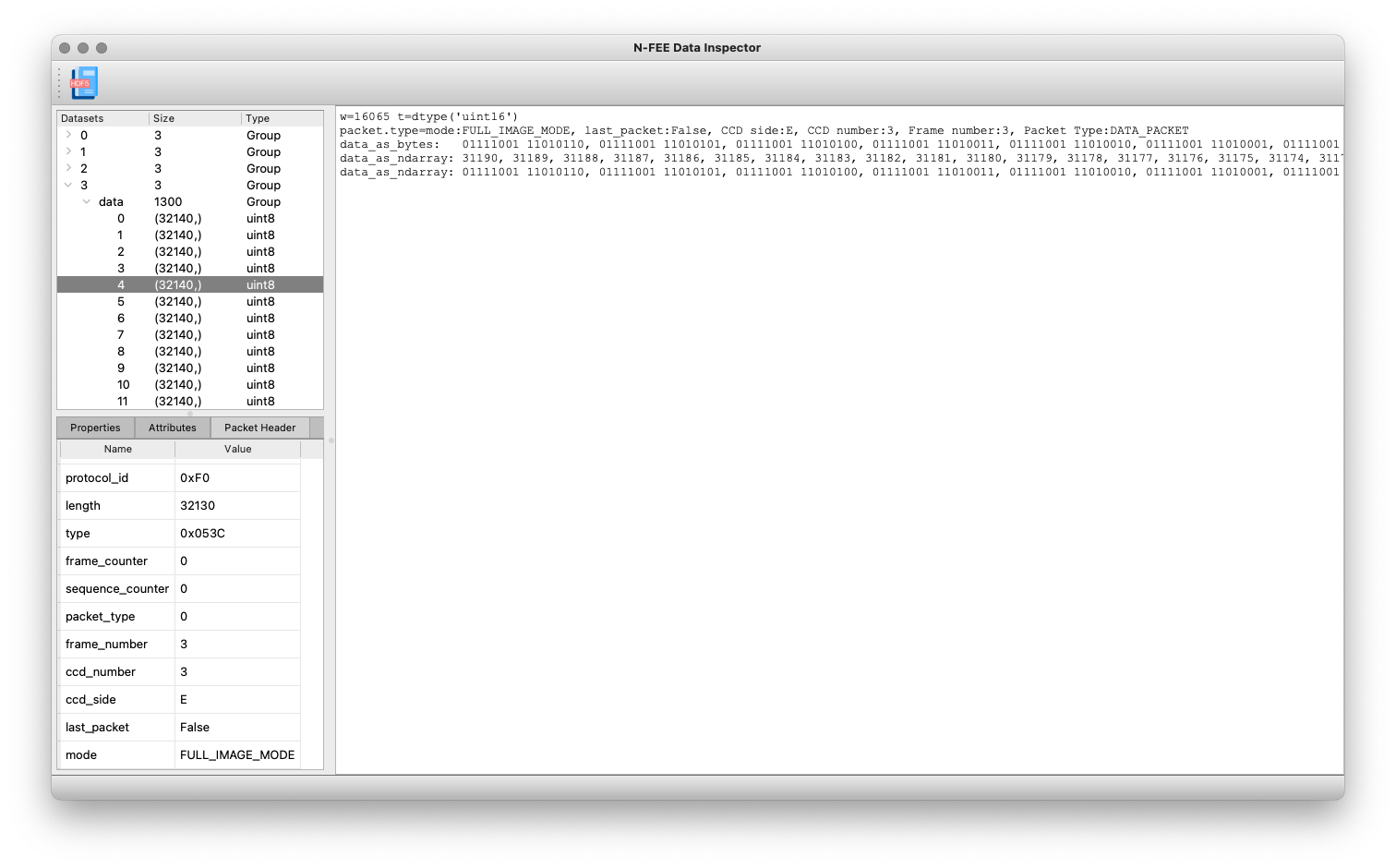The width and height of the screenshot is (1396, 868).
Task: Click the ccd_side value E
Action: pos(184,699)
